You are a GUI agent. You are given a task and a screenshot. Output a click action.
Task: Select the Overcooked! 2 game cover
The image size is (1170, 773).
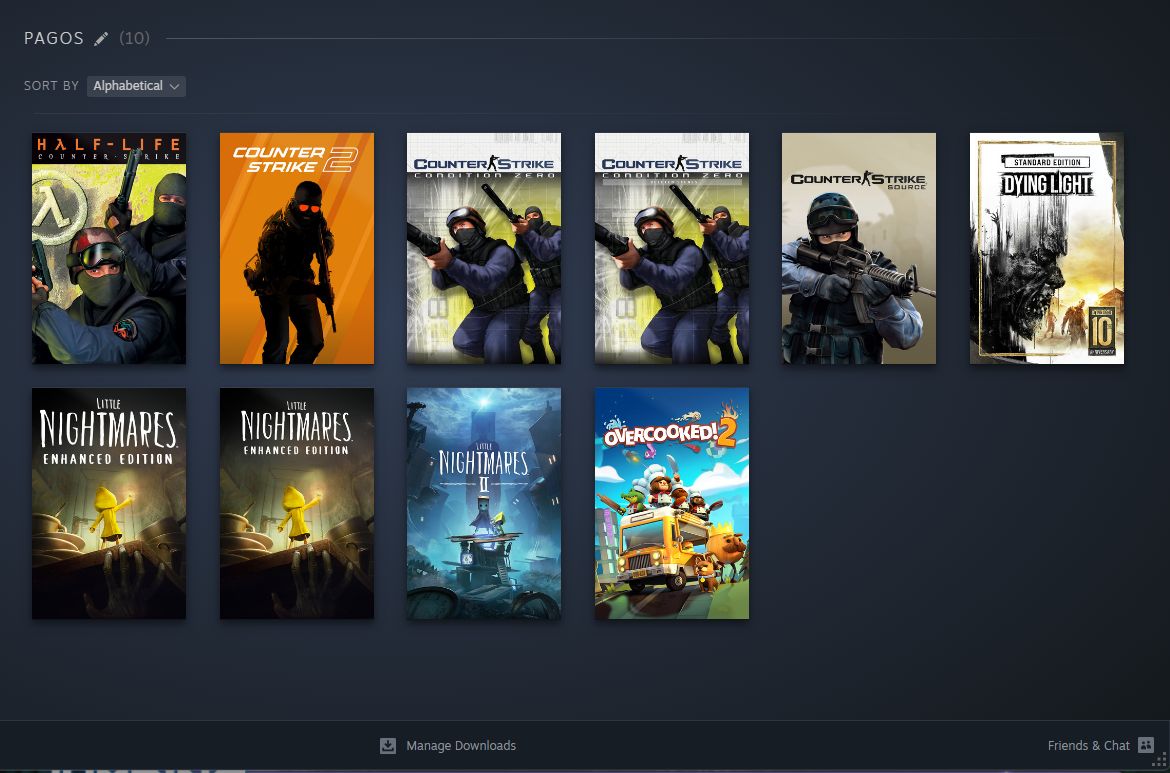pos(672,503)
